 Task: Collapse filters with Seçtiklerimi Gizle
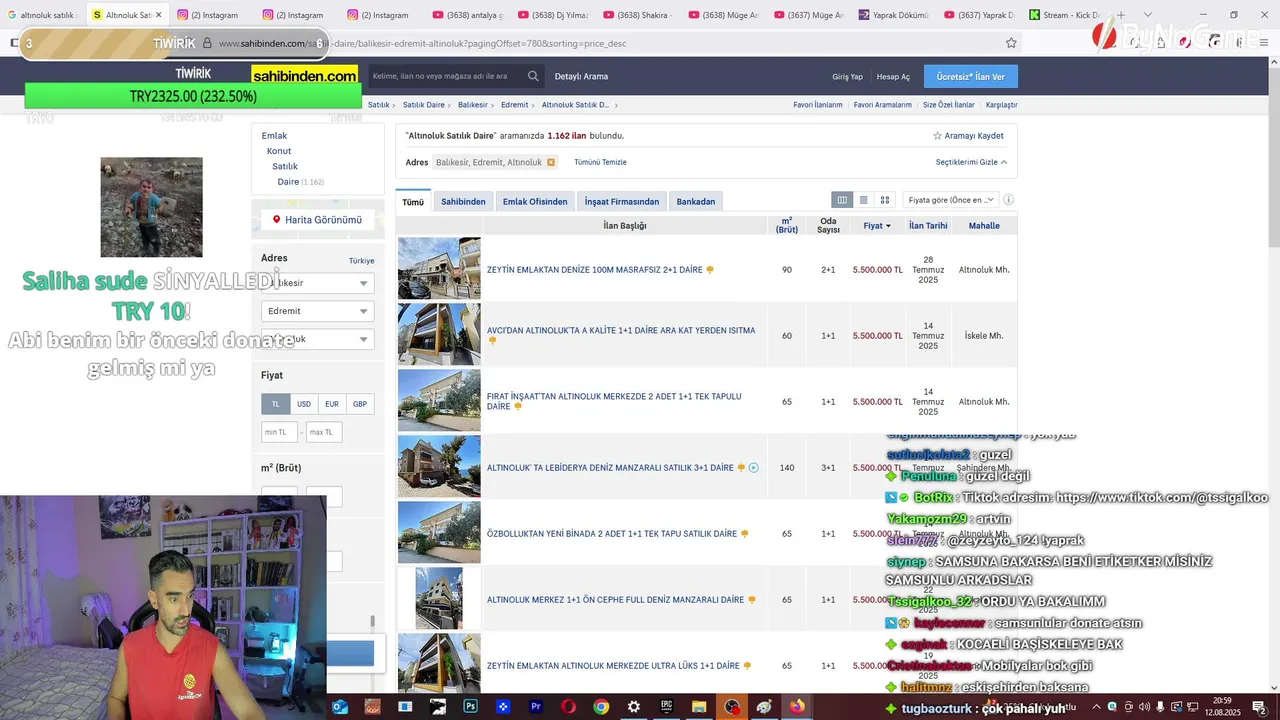(971, 162)
